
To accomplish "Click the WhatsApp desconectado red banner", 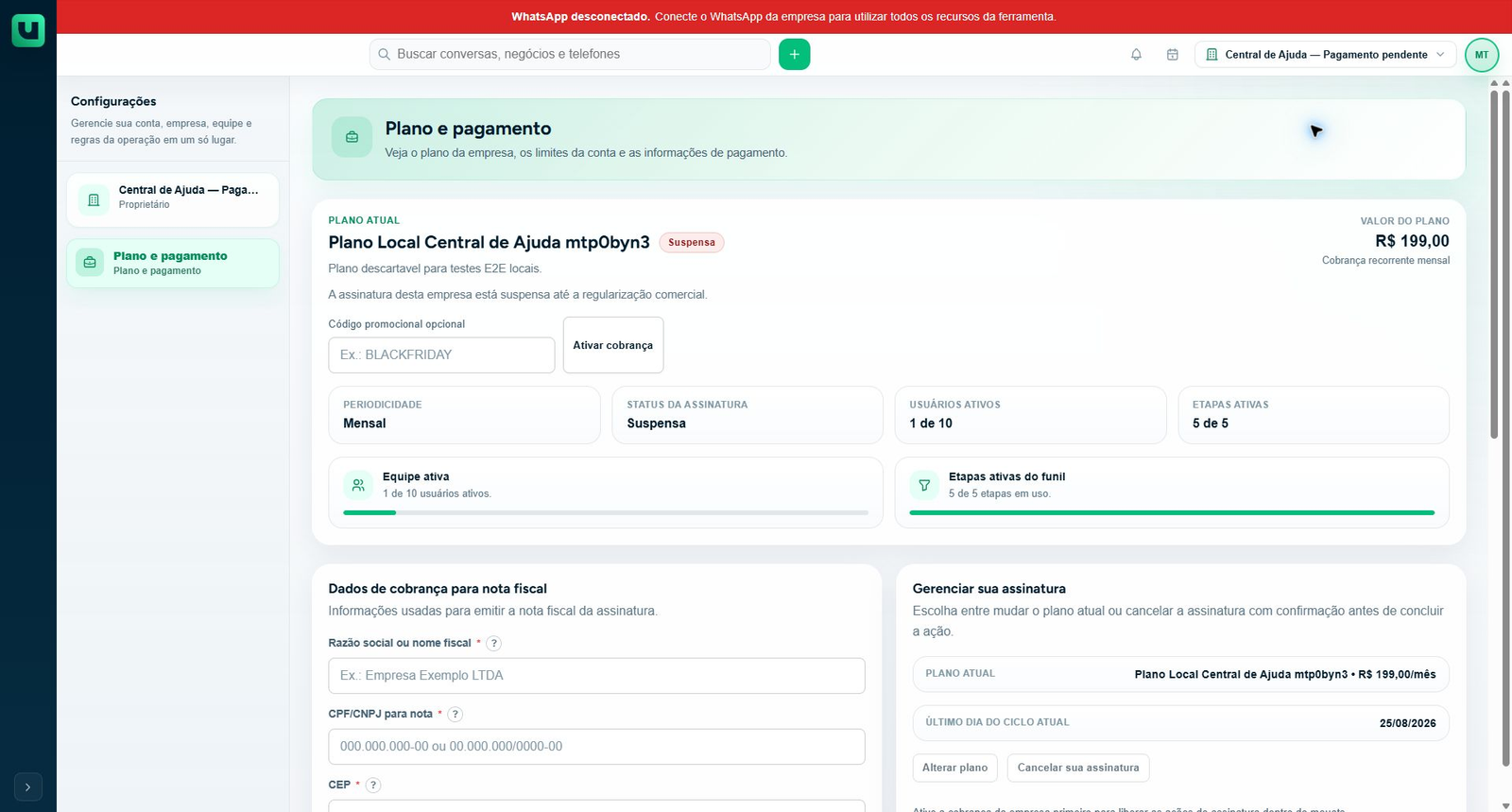I will (784, 17).
